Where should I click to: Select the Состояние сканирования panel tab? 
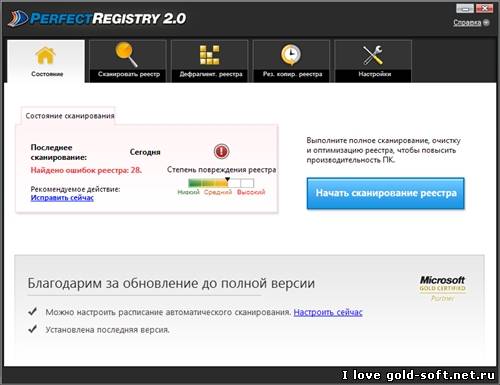click(x=69, y=116)
